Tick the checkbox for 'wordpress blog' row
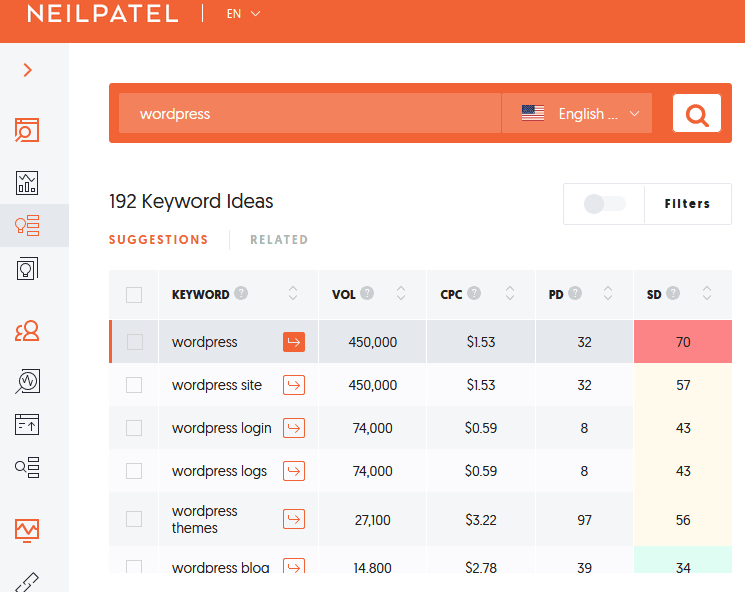Image resolution: width=745 pixels, height=592 pixels. 134,566
